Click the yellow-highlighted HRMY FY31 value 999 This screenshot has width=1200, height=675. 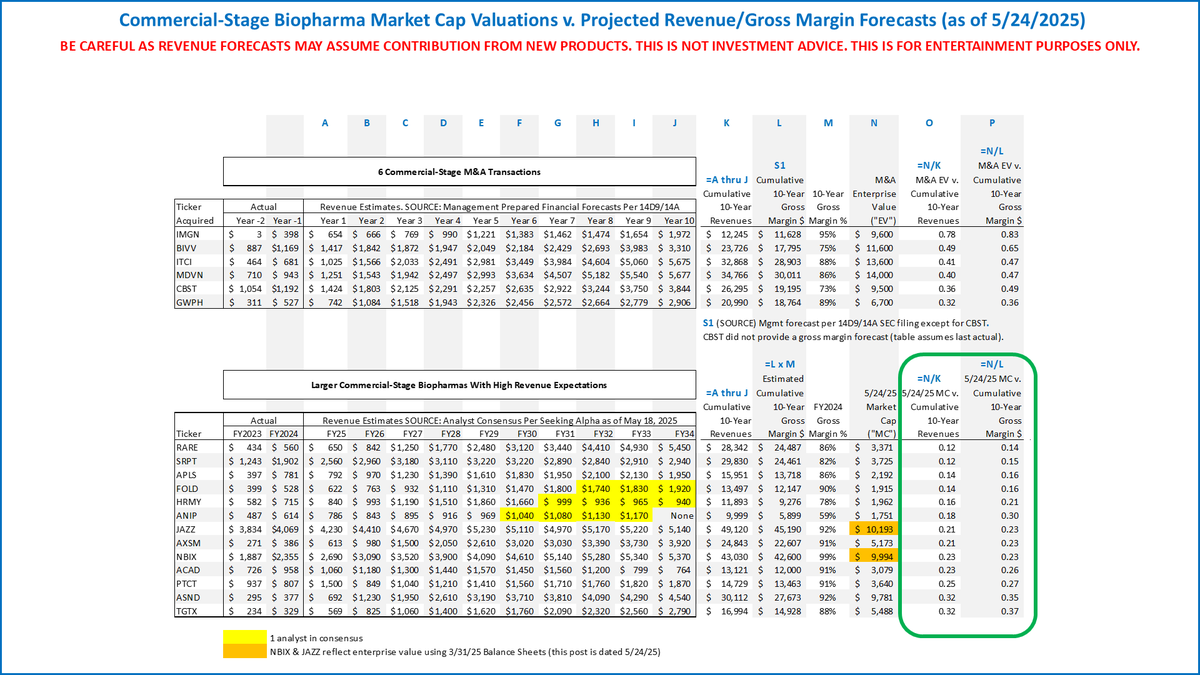pos(559,500)
